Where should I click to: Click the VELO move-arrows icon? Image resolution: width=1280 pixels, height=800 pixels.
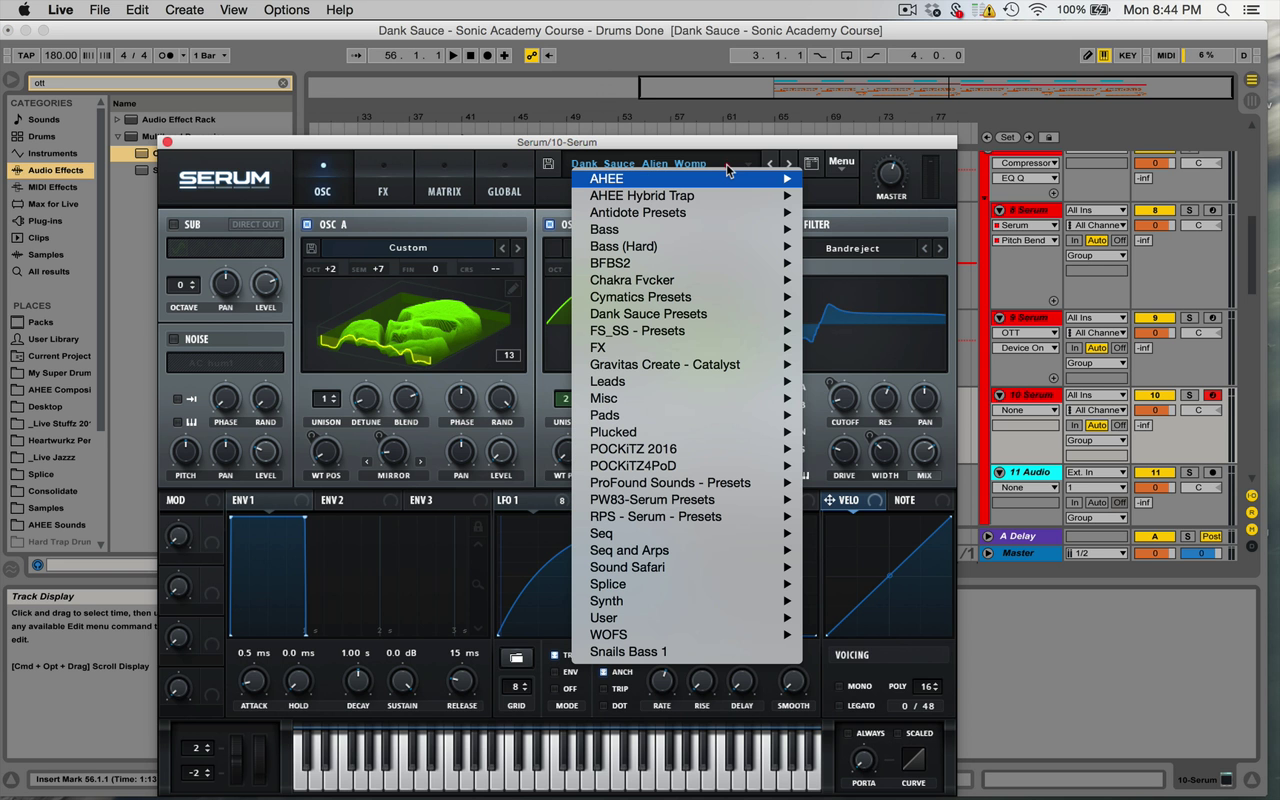829,500
